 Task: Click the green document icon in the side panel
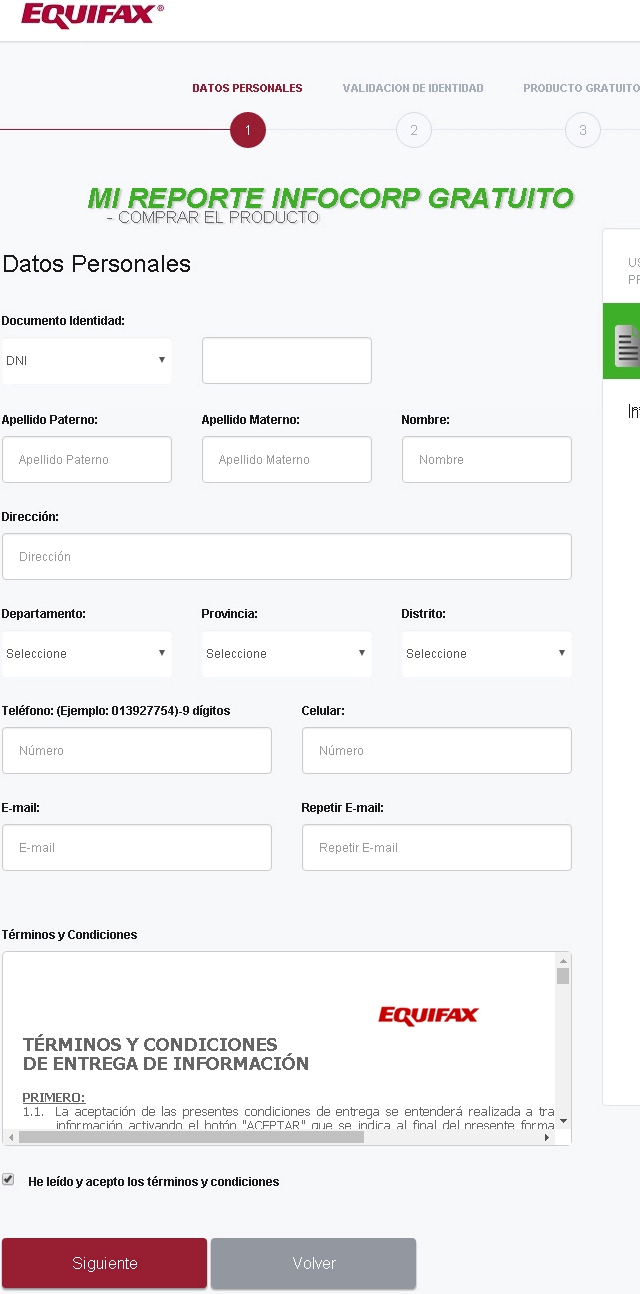tap(627, 346)
